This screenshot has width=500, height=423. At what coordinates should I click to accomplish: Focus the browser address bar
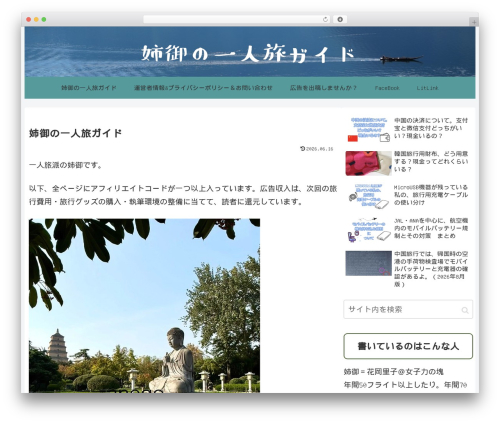[237, 20]
